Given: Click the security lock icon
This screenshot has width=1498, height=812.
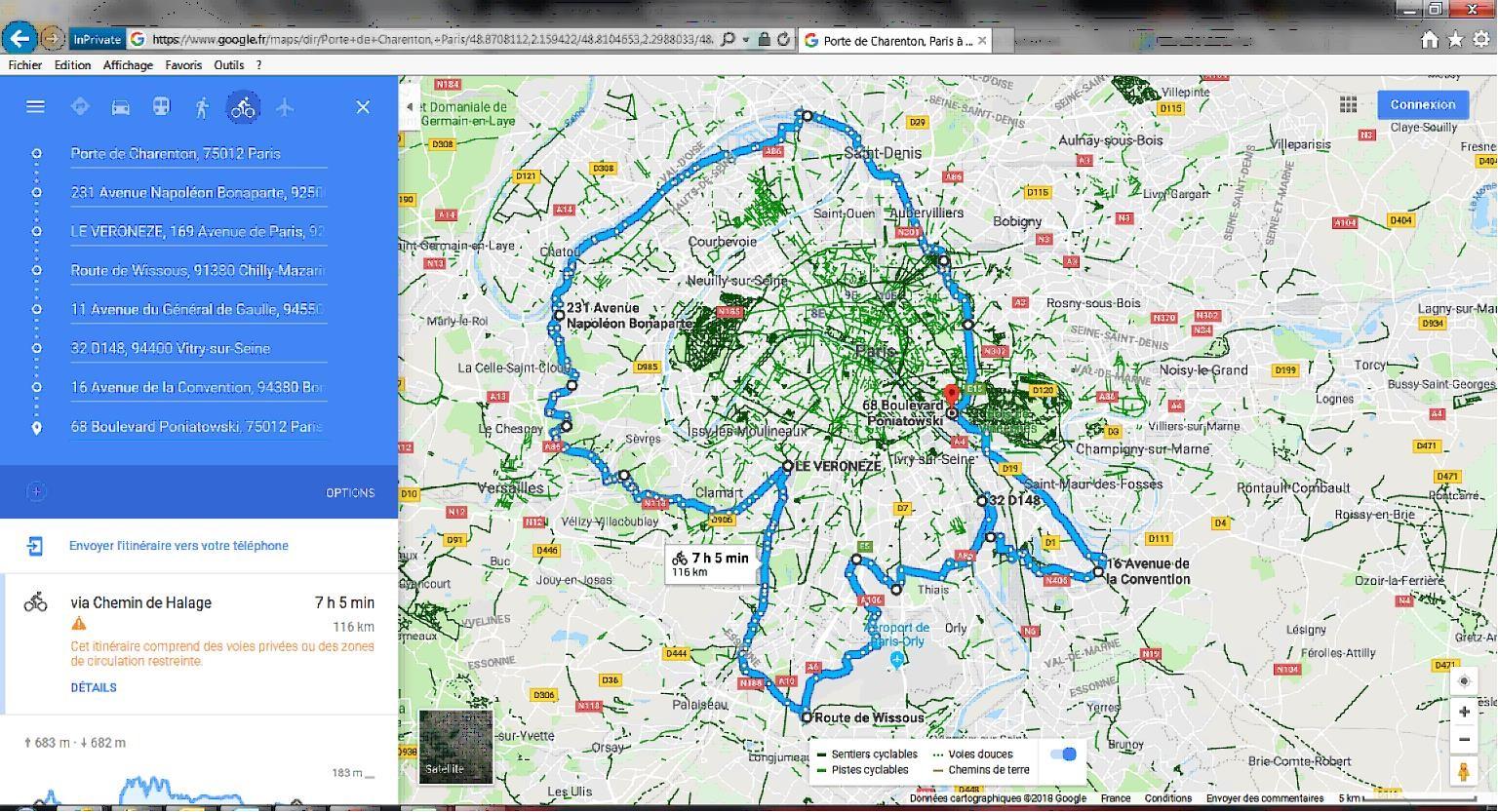Looking at the screenshot, I should (x=765, y=40).
